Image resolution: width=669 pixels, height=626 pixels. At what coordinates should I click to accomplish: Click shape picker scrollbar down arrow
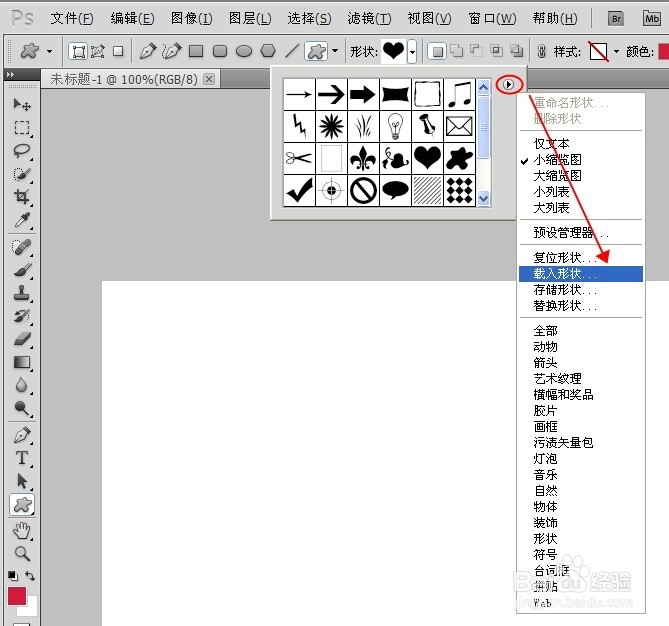(x=483, y=198)
